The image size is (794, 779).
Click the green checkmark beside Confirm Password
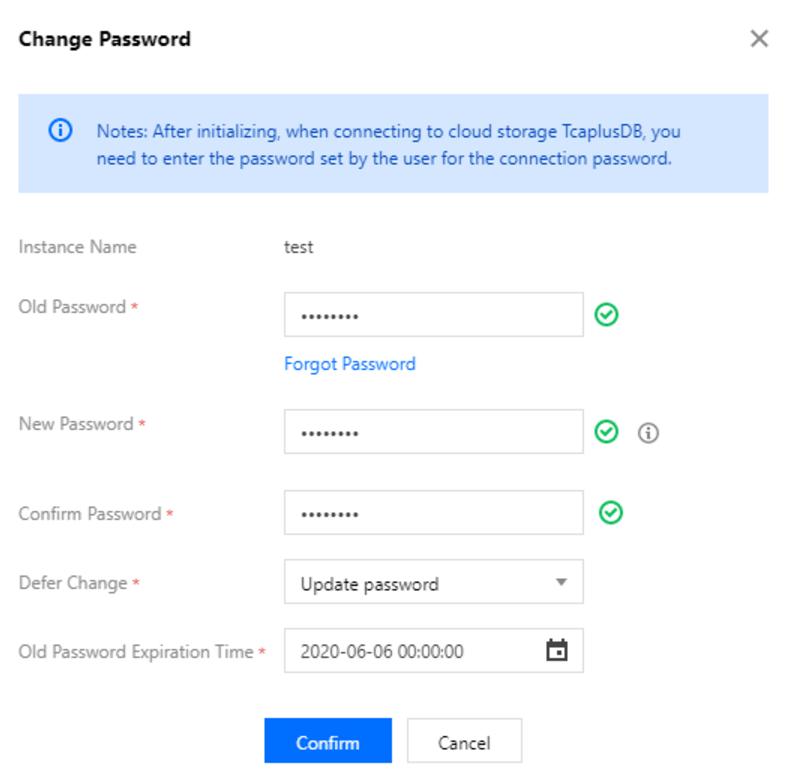pos(611,513)
